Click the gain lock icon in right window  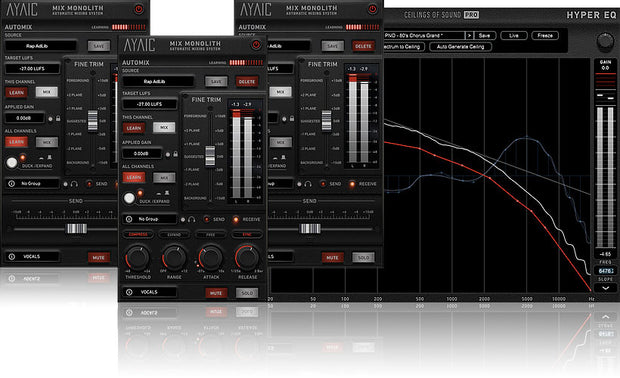(292, 119)
